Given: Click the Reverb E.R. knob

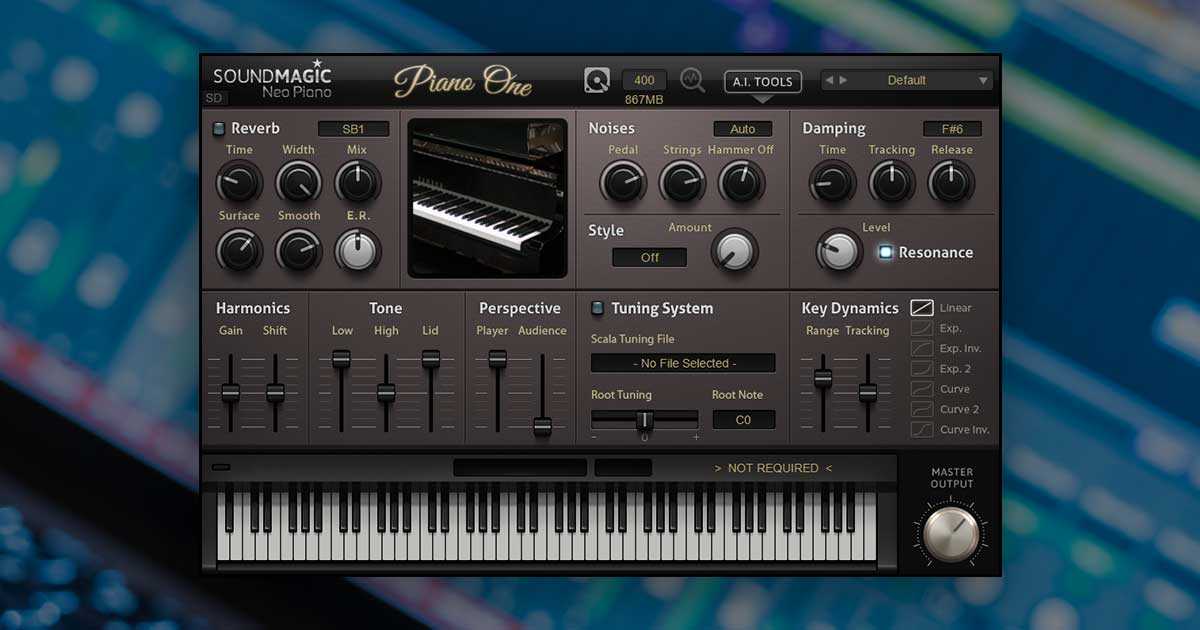Looking at the screenshot, I should [357, 250].
